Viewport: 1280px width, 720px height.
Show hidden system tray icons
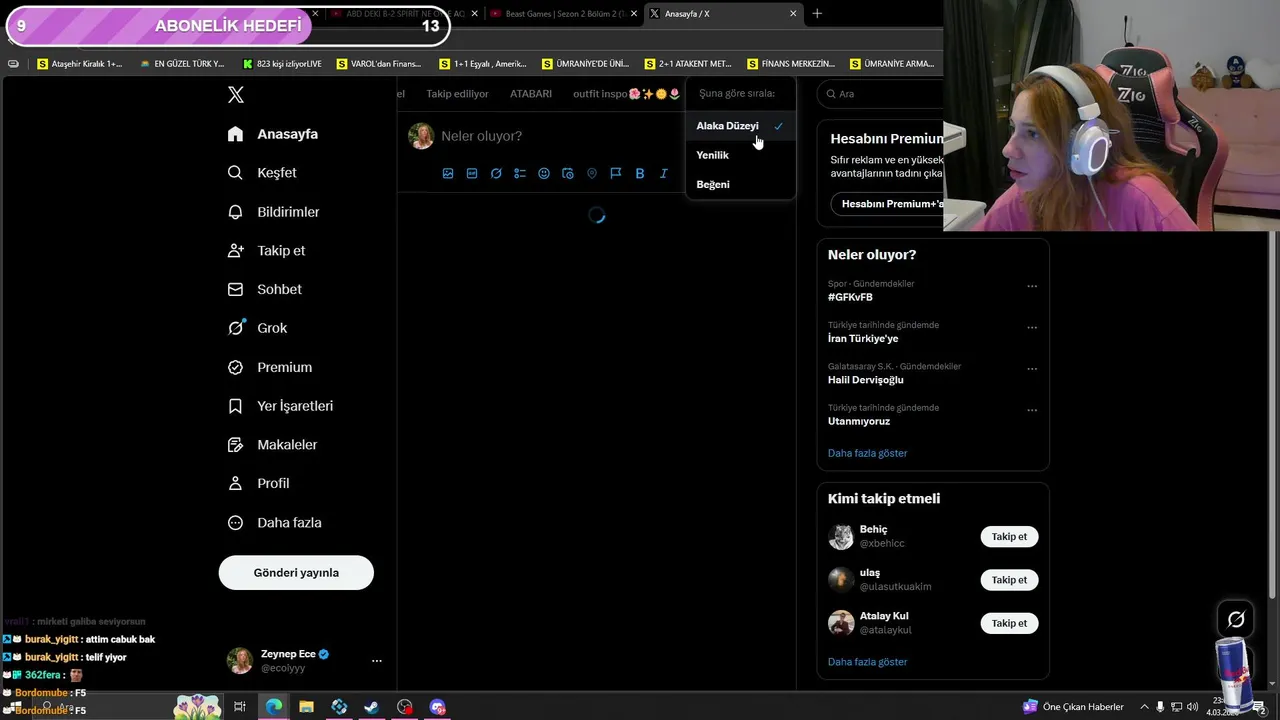point(1145,707)
